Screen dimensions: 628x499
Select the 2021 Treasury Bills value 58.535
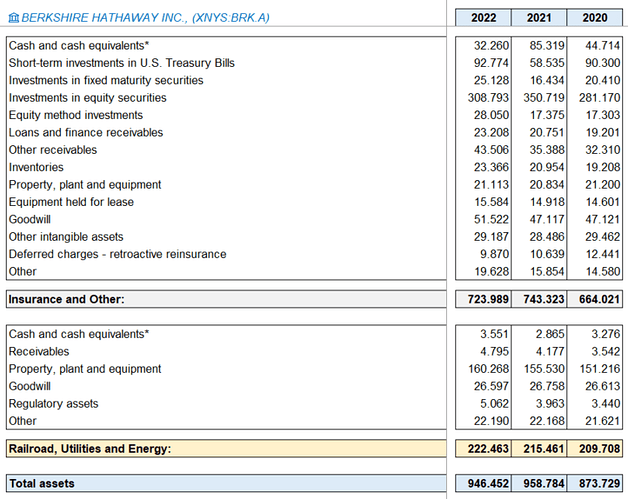547,63
